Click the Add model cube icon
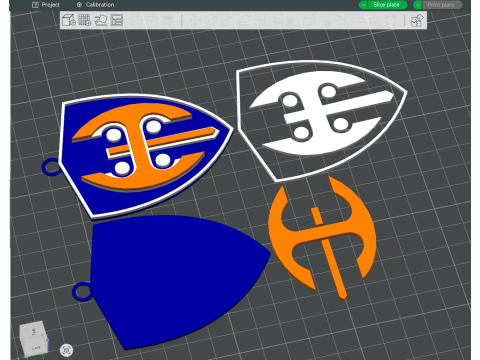The width and height of the screenshot is (480, 360). [x=69, y=20]
